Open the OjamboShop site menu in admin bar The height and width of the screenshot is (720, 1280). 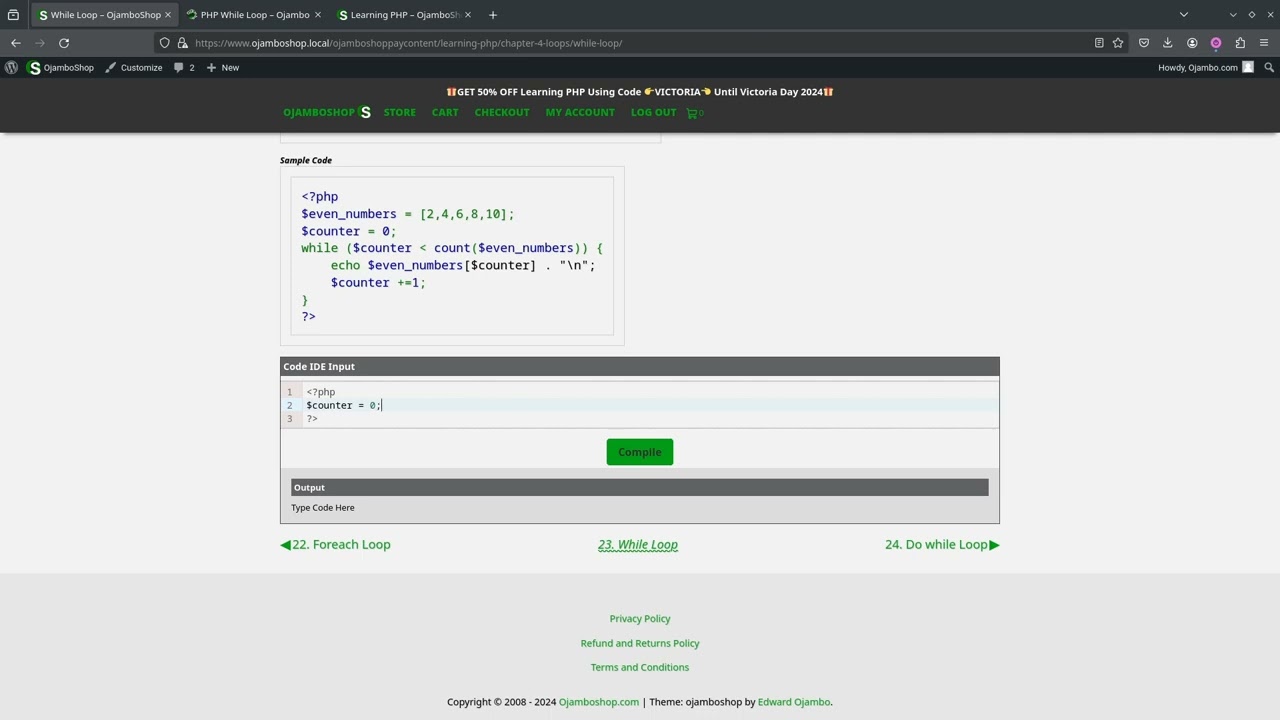coord(61,68)
